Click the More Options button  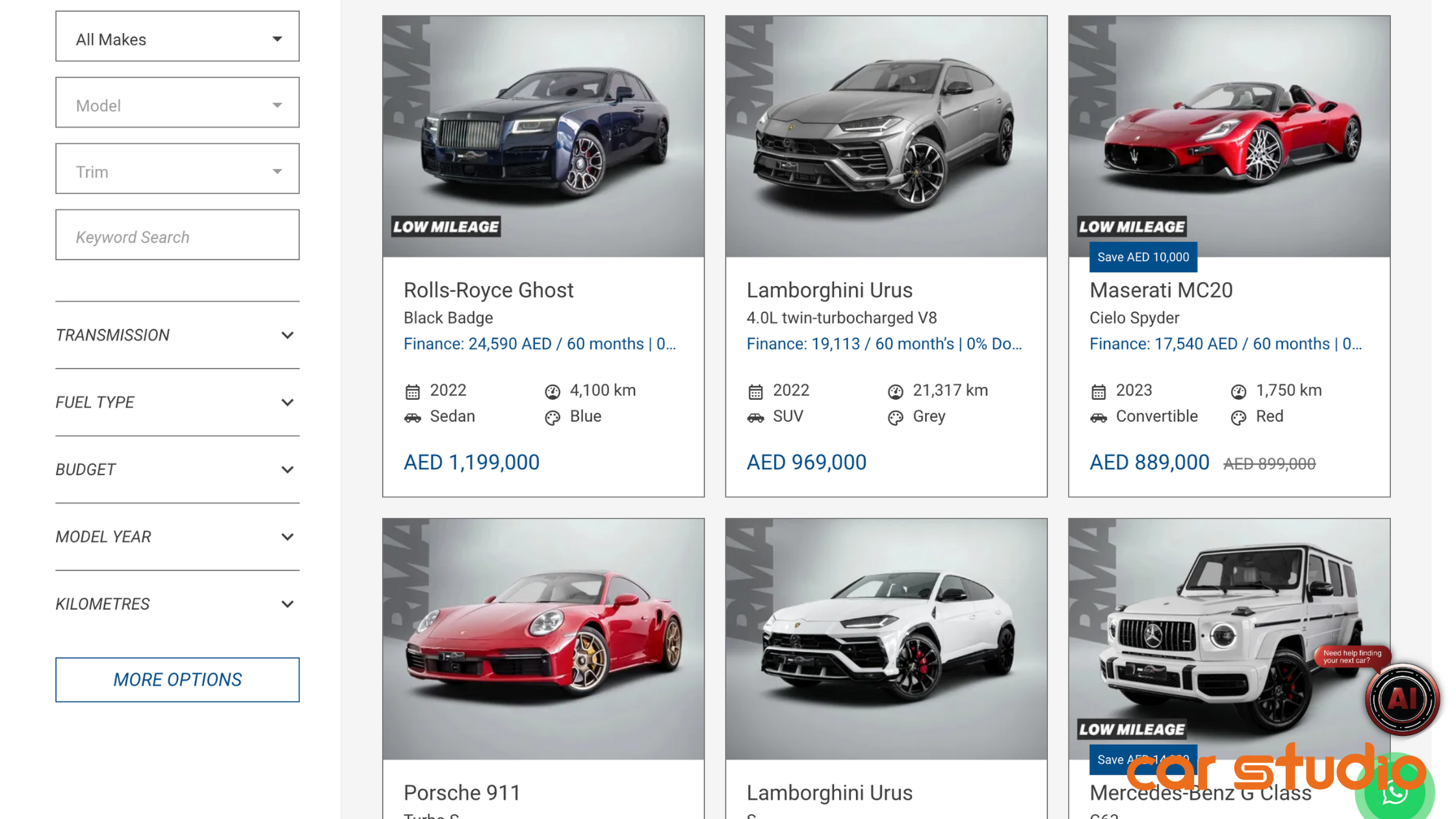pyautogui.click(x=177, y=680)
